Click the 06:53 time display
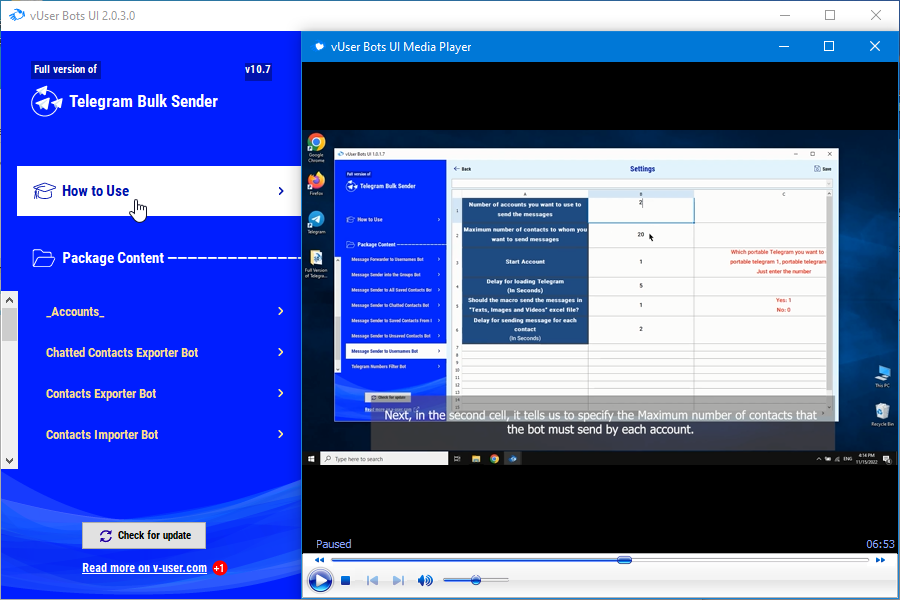900x600 pixels. click(x=880, y=544)
